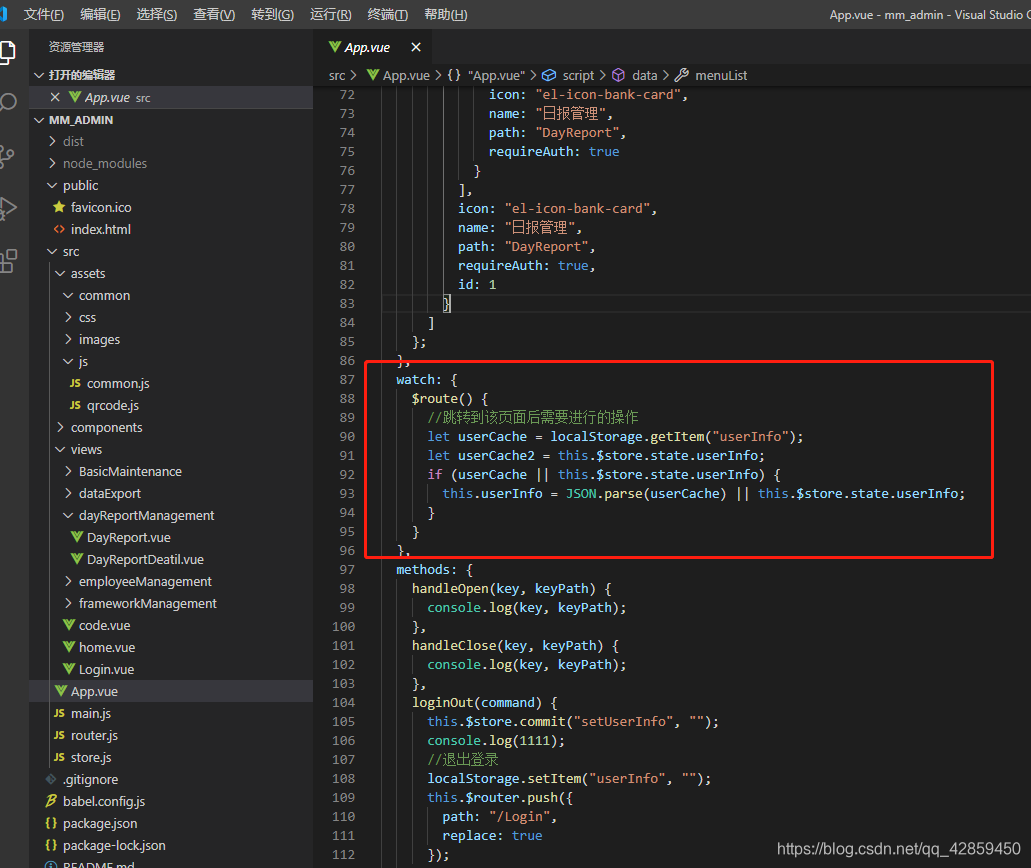The width and height of the screenshot is (1031, 868).
Task: Click the JS icon beside main.js
Action: [59, 713]
